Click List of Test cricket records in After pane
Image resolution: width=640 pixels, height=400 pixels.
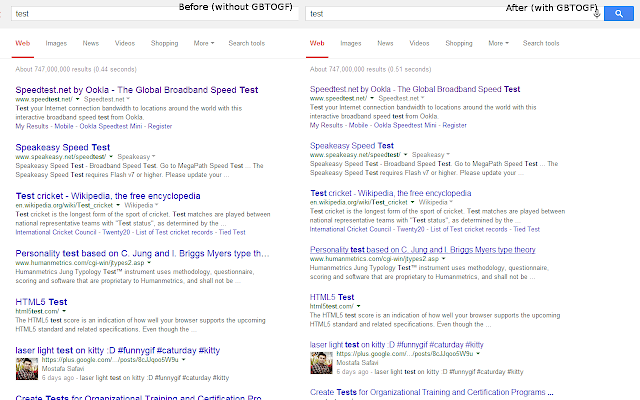pyautogui.click(x=469, y=229)
